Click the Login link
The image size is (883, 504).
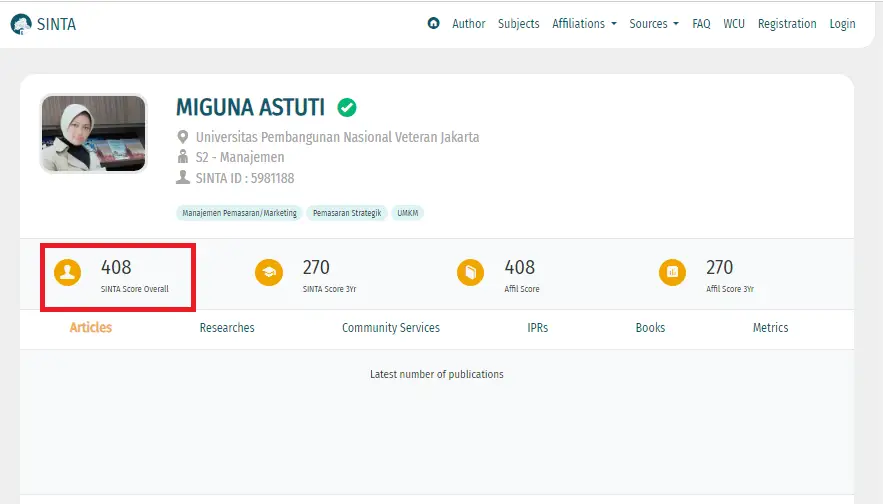(842, 24)
